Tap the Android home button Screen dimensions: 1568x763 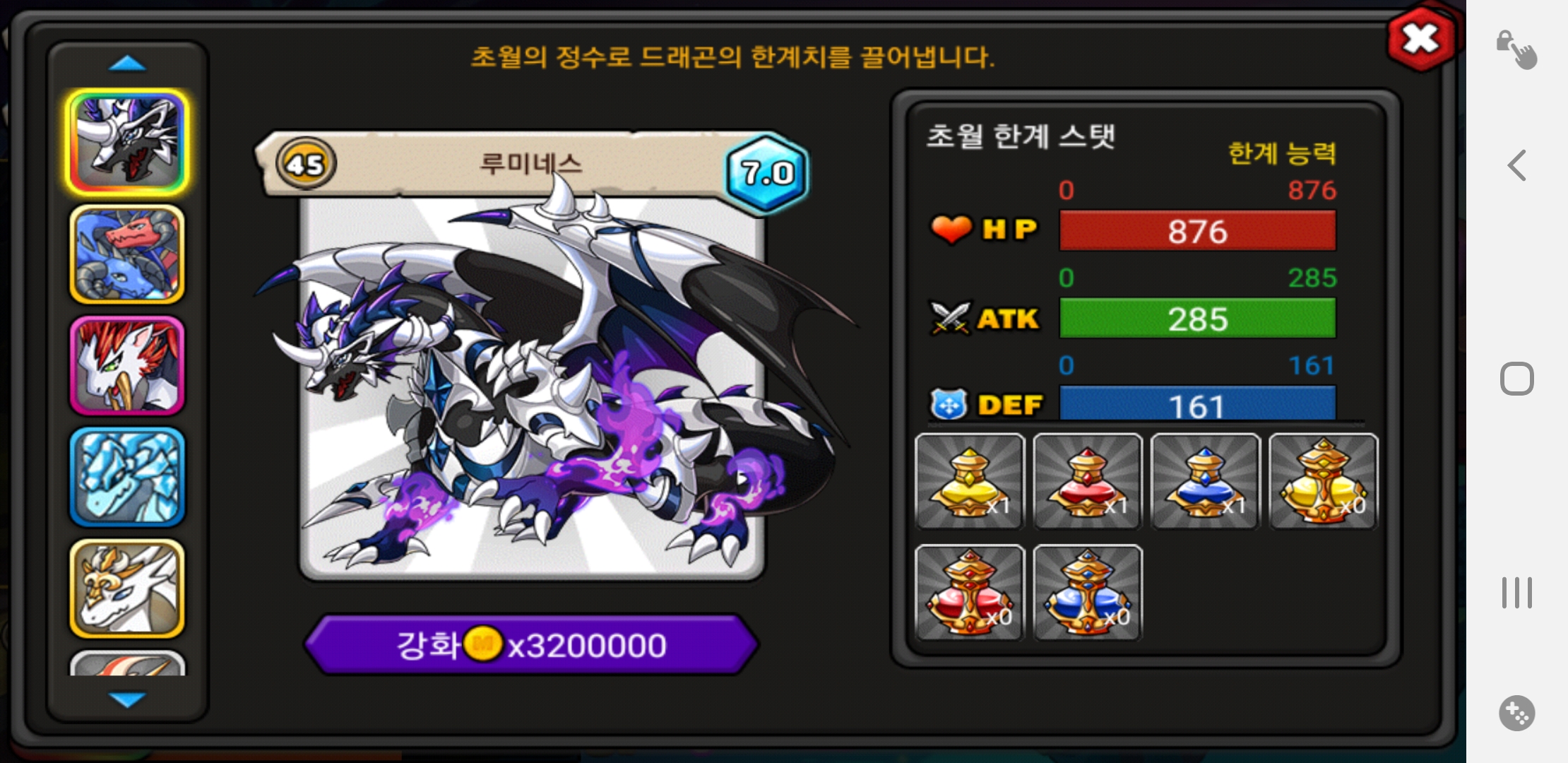click(x=1517, y=379)
